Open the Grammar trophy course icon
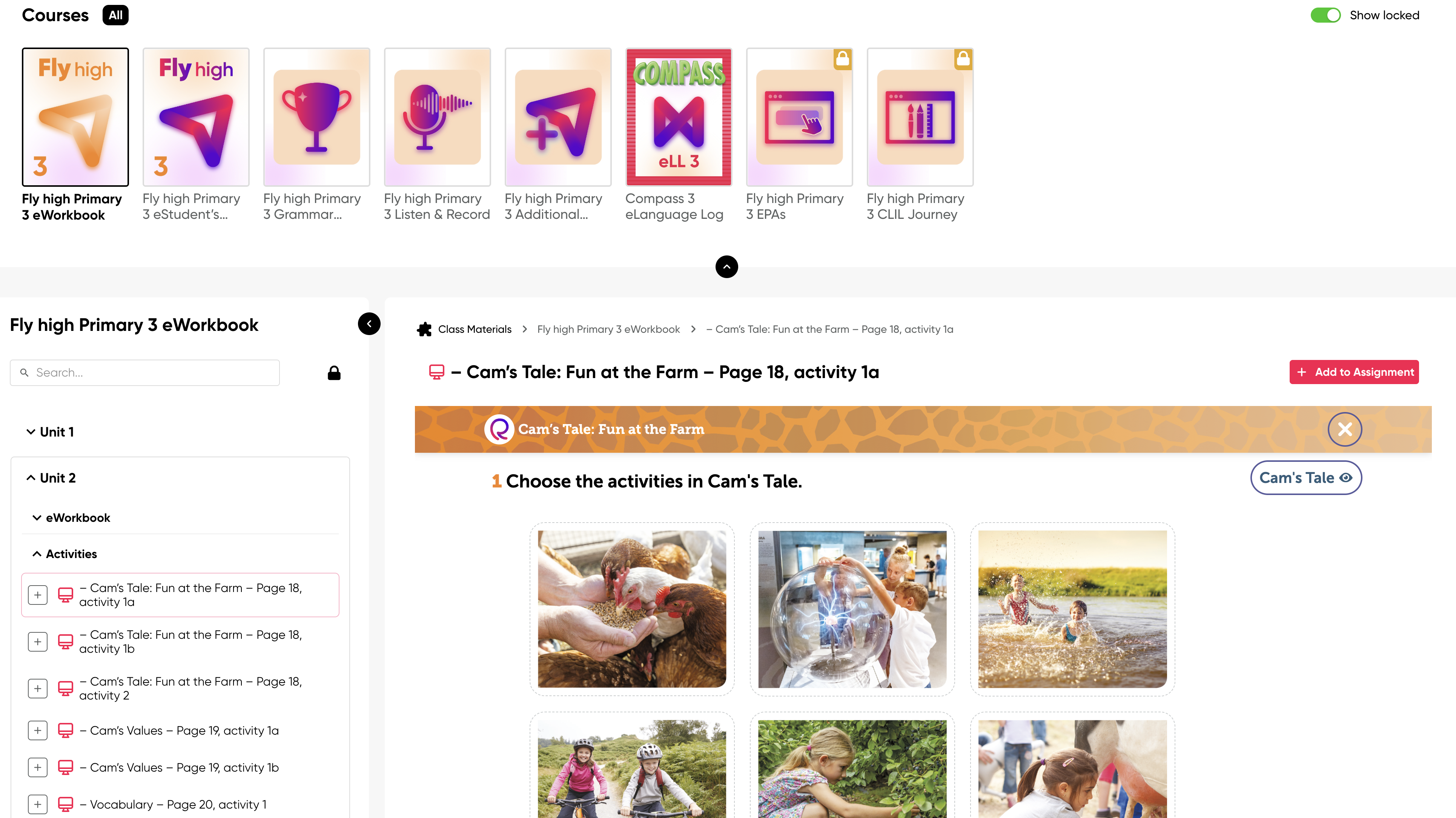 click(316, 117)
